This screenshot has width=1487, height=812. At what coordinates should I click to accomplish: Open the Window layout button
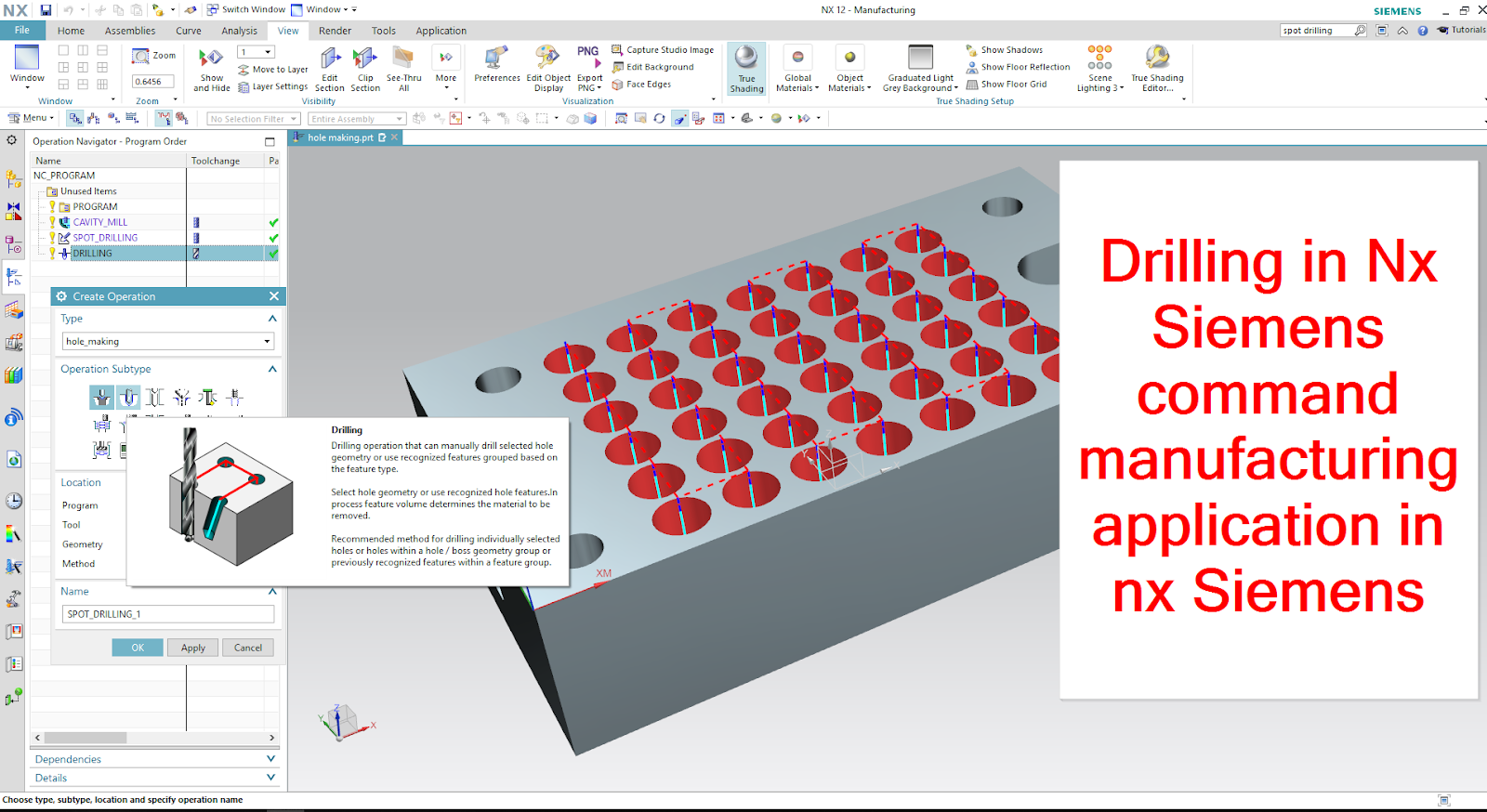27,65
